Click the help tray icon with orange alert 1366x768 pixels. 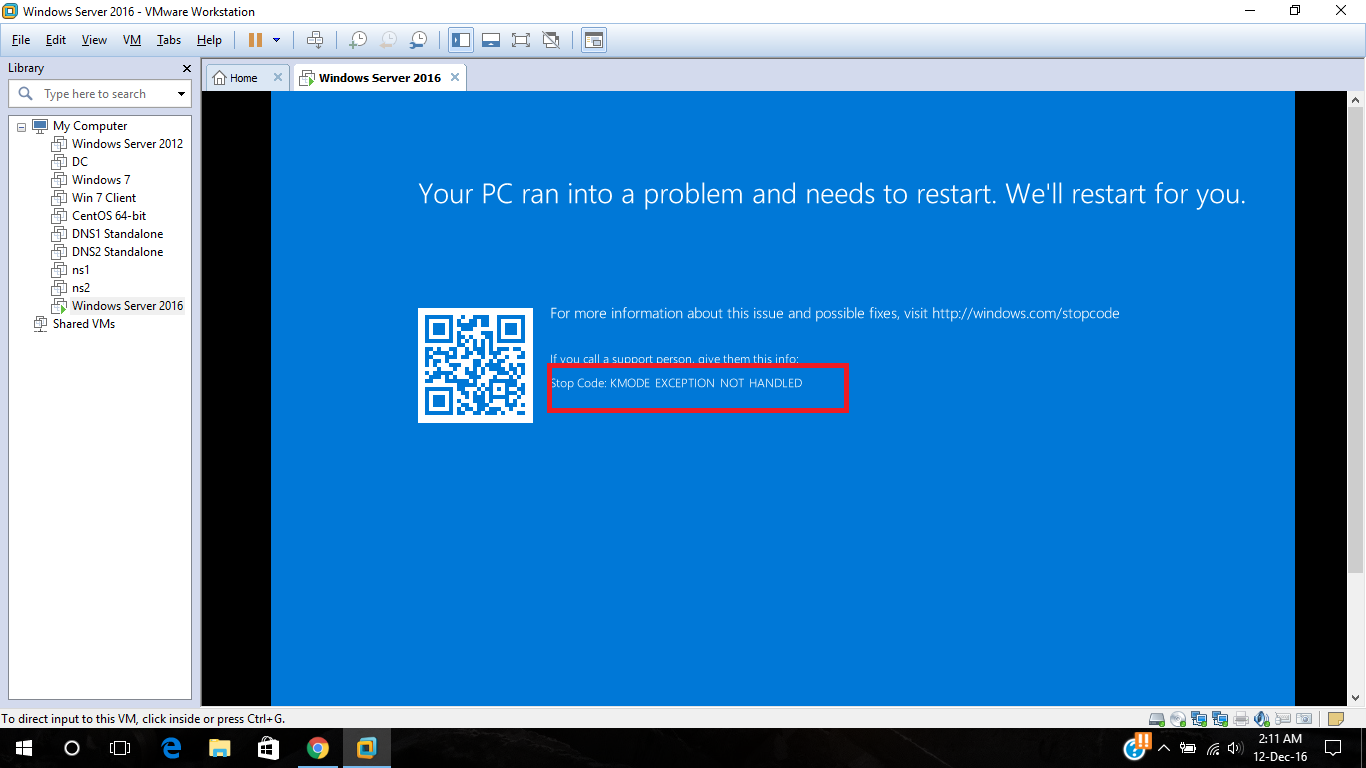click(x=1136, y=746)
